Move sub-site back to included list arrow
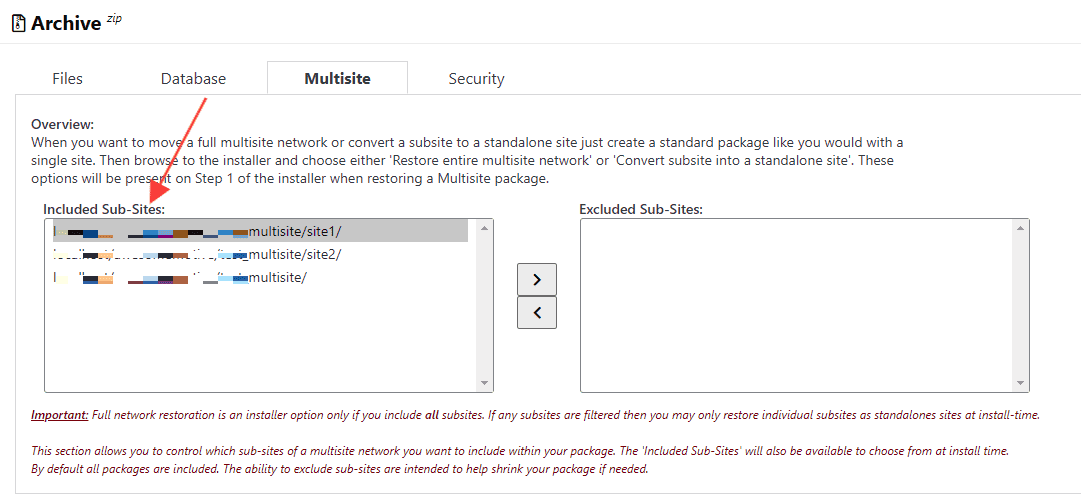The image size is (1081, 503). pos(536,313)
